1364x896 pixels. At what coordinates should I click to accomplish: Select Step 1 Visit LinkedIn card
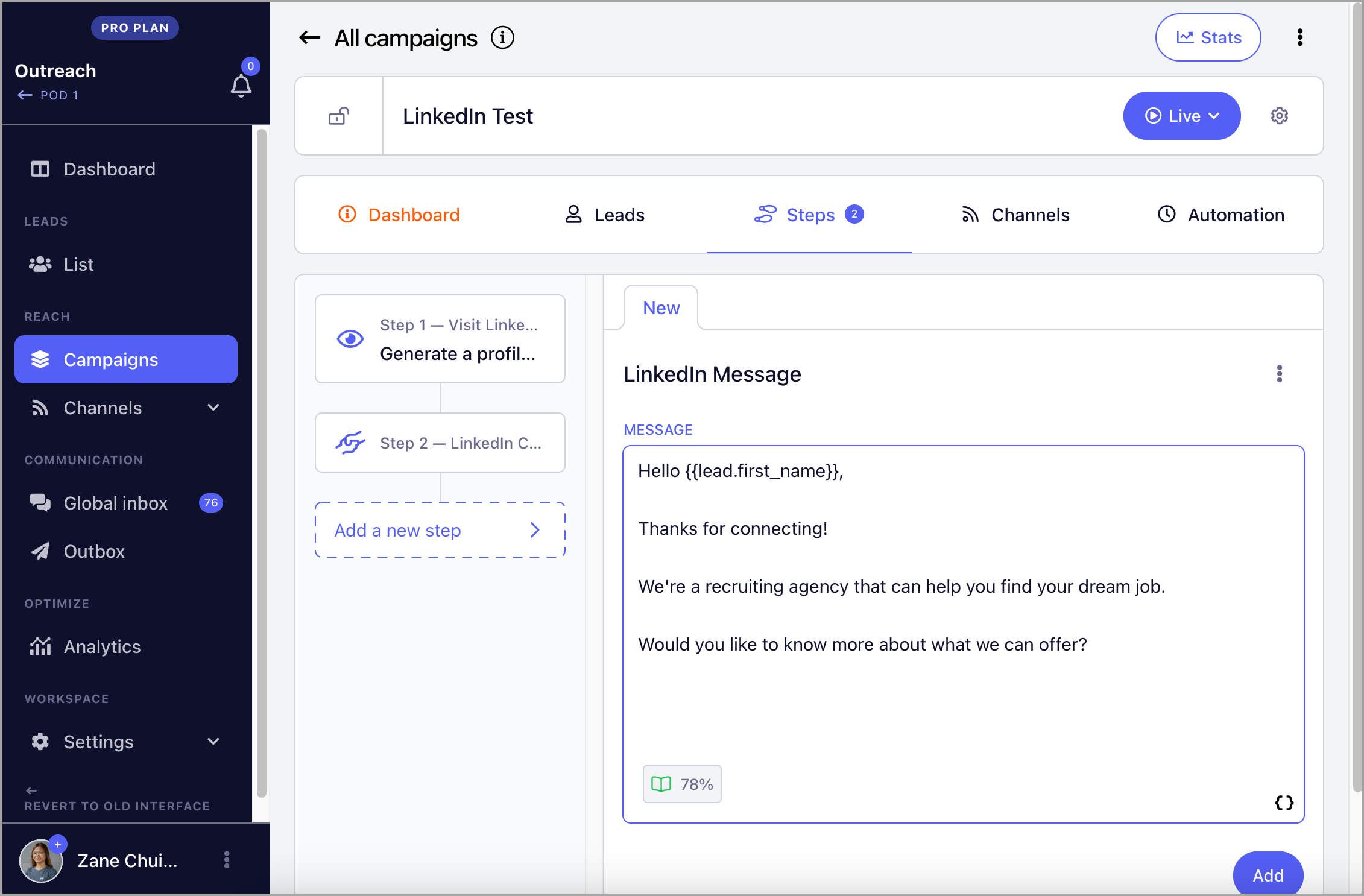(x=440, y=339)
